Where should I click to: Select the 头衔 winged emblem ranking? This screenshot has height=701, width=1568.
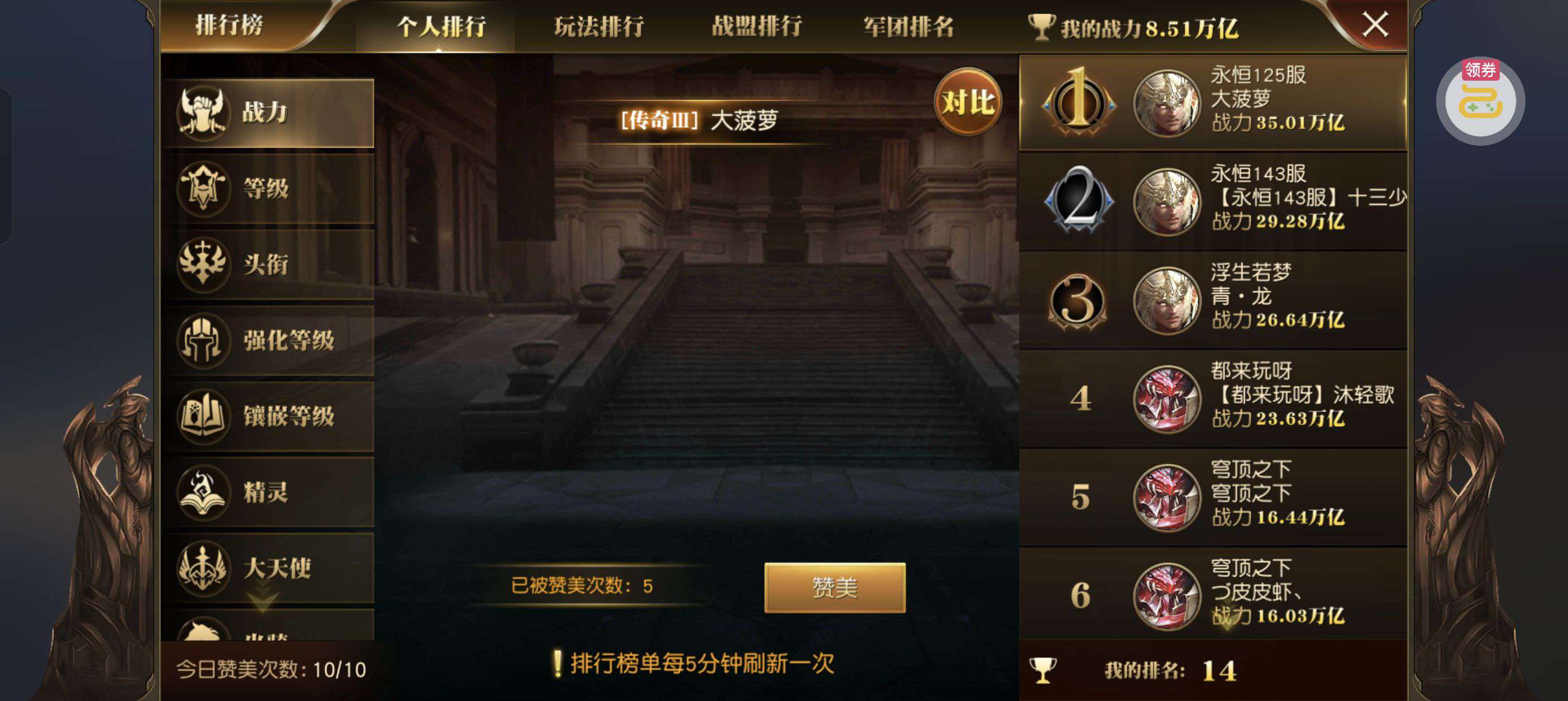[x=268, y=265]
